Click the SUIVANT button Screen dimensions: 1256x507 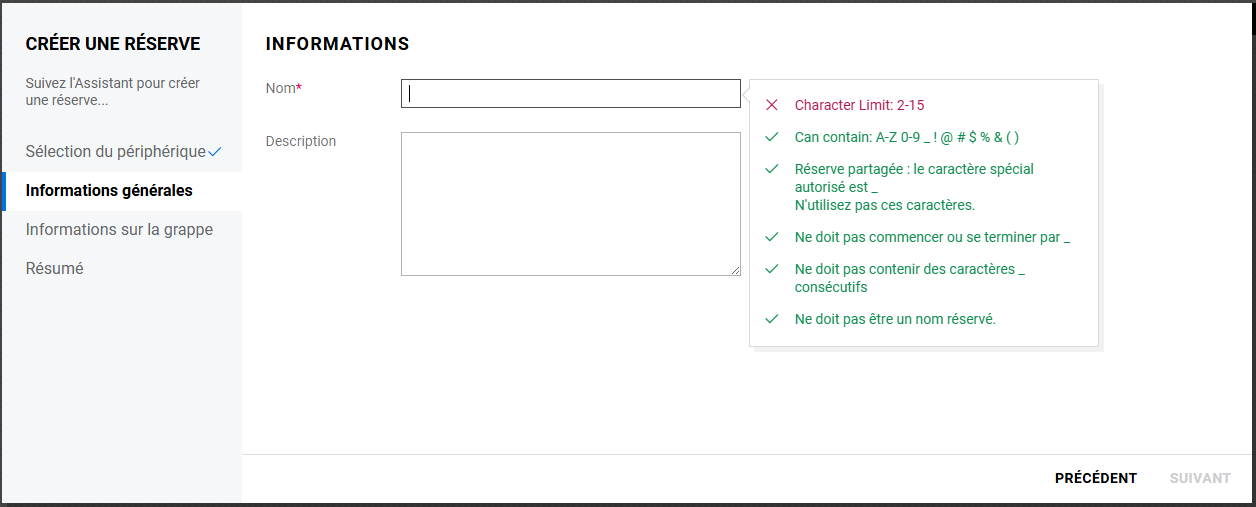1200,478
